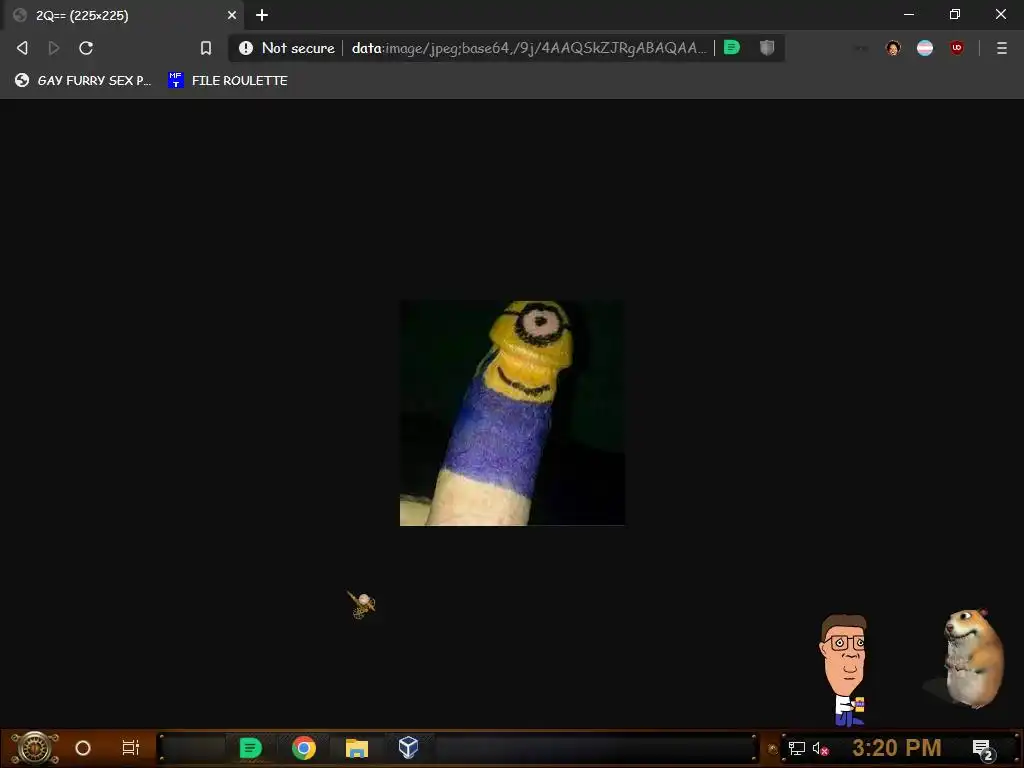Viewport: 1024px width, 768px height.
Task: Minimize the browser window
Action: pos(909,14)
